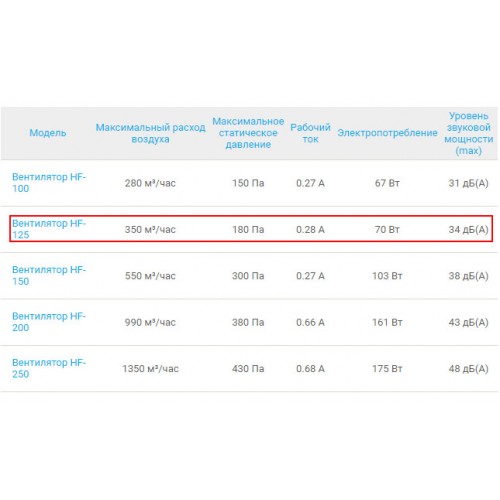
Task: Open the Вентилятор HF-200 link
Action: pyautogui.click(x=49, y=322)
